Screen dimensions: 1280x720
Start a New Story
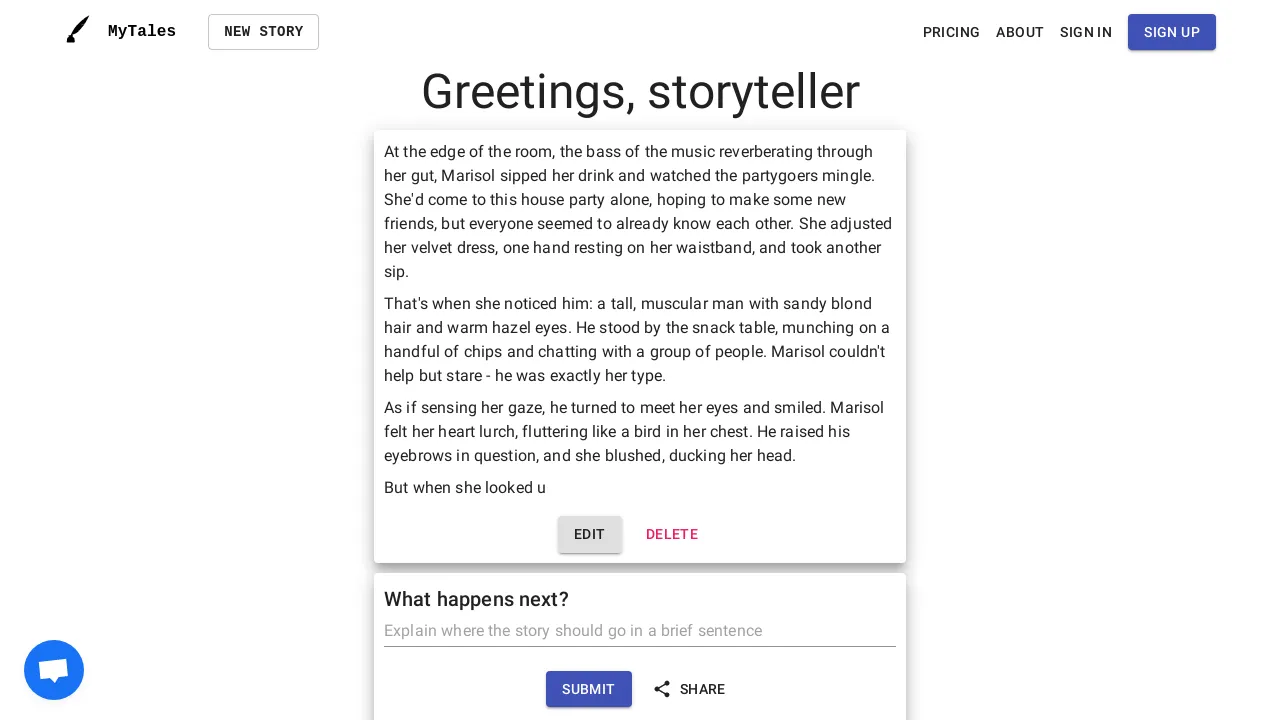click(x=263, y=32)
